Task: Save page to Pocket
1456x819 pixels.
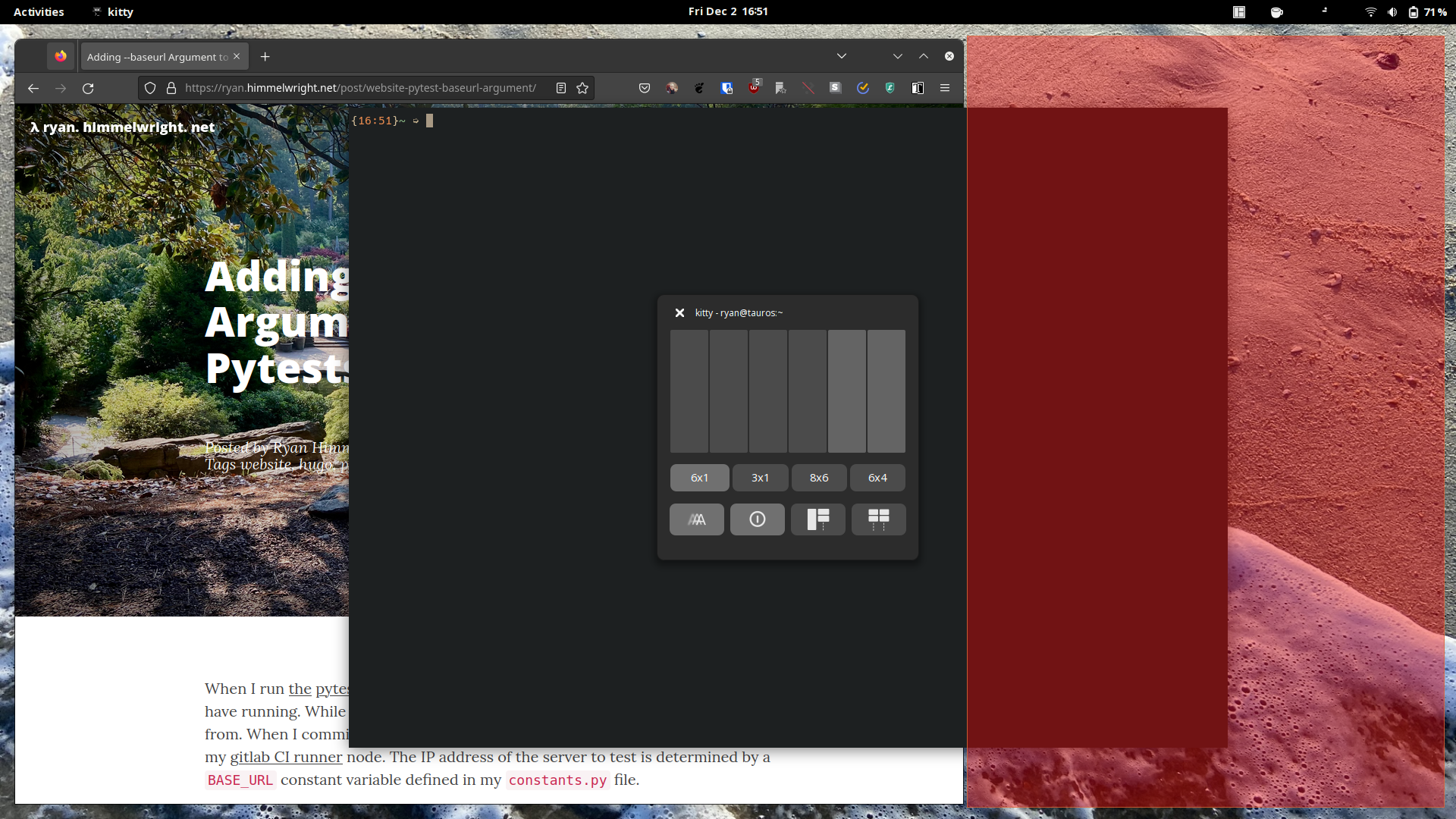Action: click(645, 88)
